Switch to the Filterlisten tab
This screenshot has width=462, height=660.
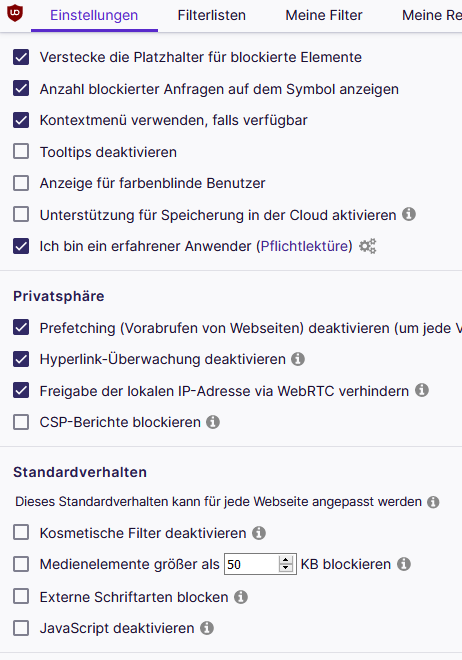tap(212, 15)
